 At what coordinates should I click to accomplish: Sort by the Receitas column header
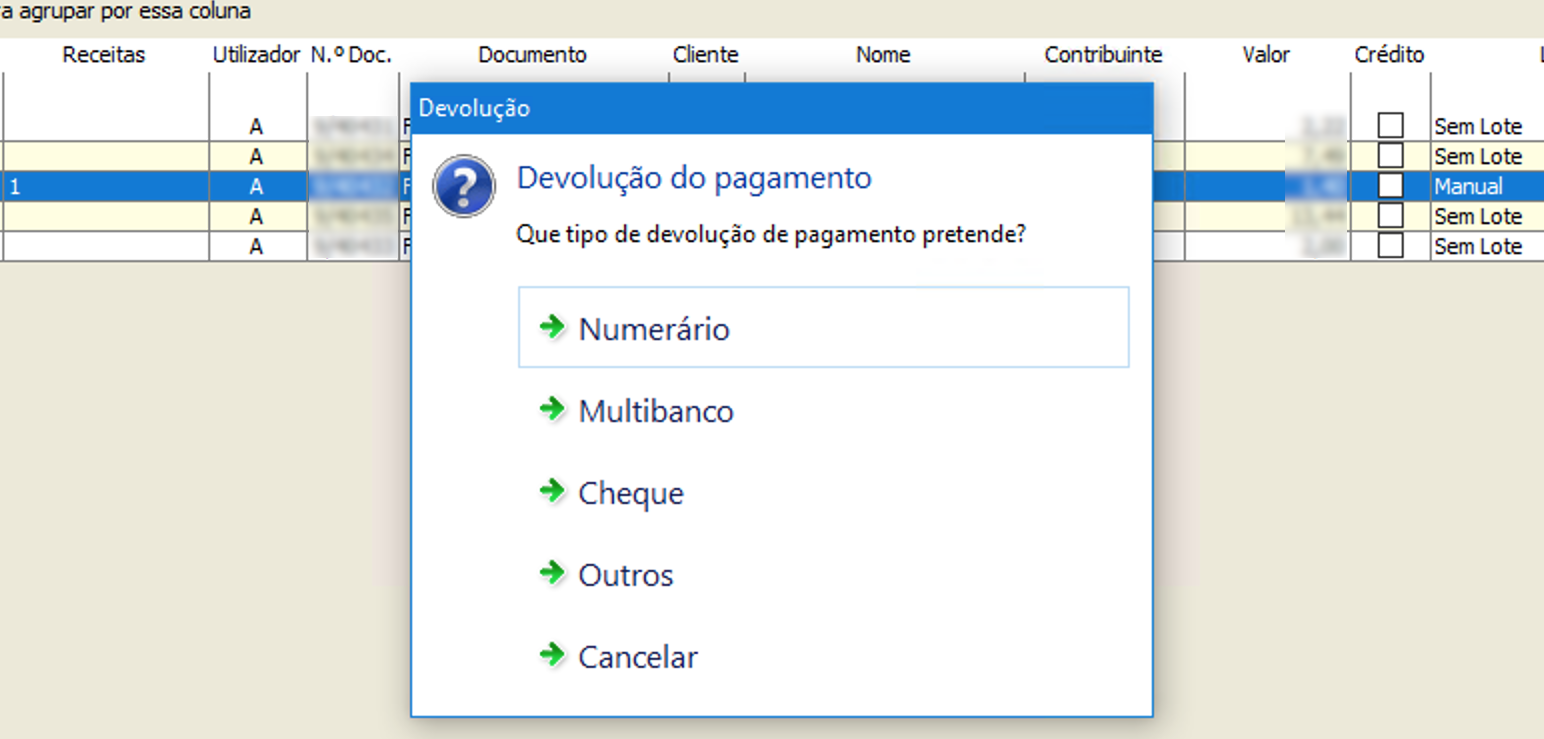point(104,55)
